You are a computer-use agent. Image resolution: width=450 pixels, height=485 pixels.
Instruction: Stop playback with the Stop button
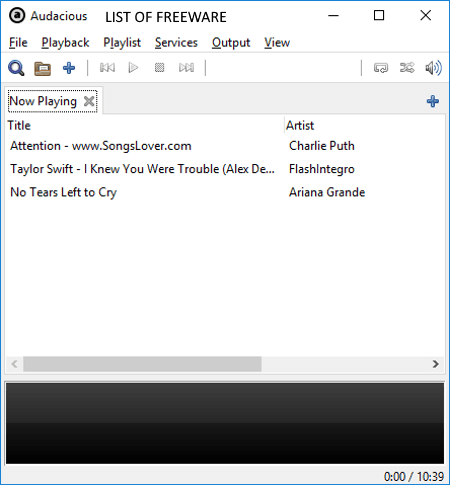pyautogui.click(x=159, y=68)
